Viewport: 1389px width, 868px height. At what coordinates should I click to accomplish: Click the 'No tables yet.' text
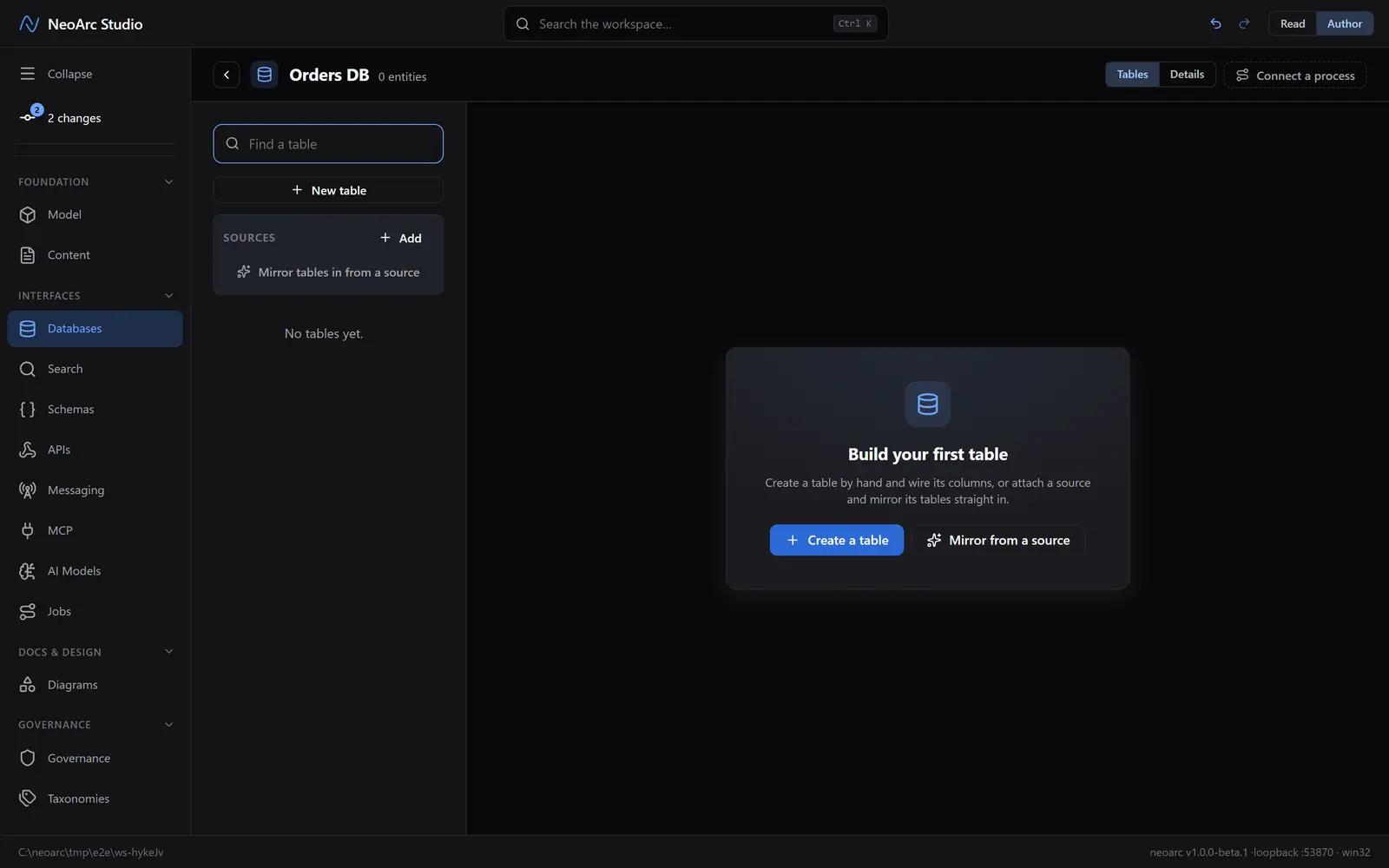pos(324,333)
